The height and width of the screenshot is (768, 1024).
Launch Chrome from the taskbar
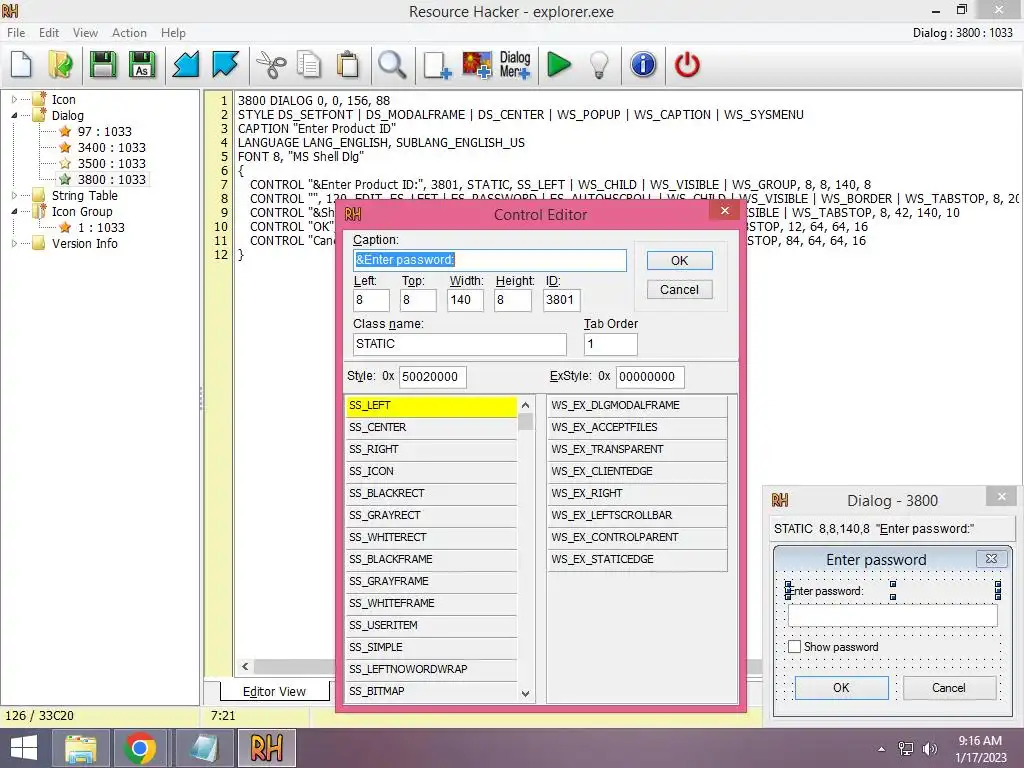tap(139, 748)
